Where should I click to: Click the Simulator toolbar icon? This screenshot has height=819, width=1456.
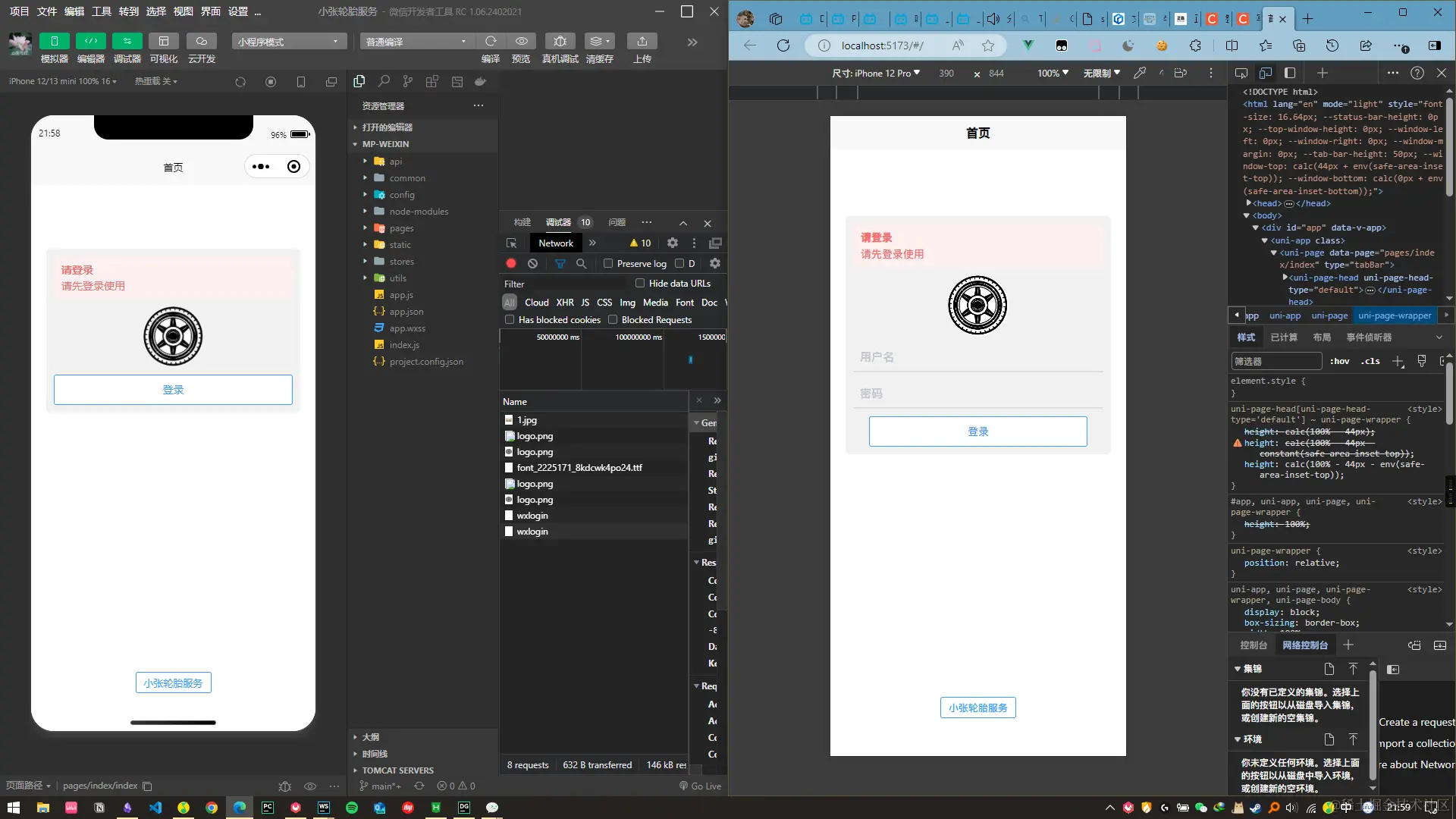[54, 41]
